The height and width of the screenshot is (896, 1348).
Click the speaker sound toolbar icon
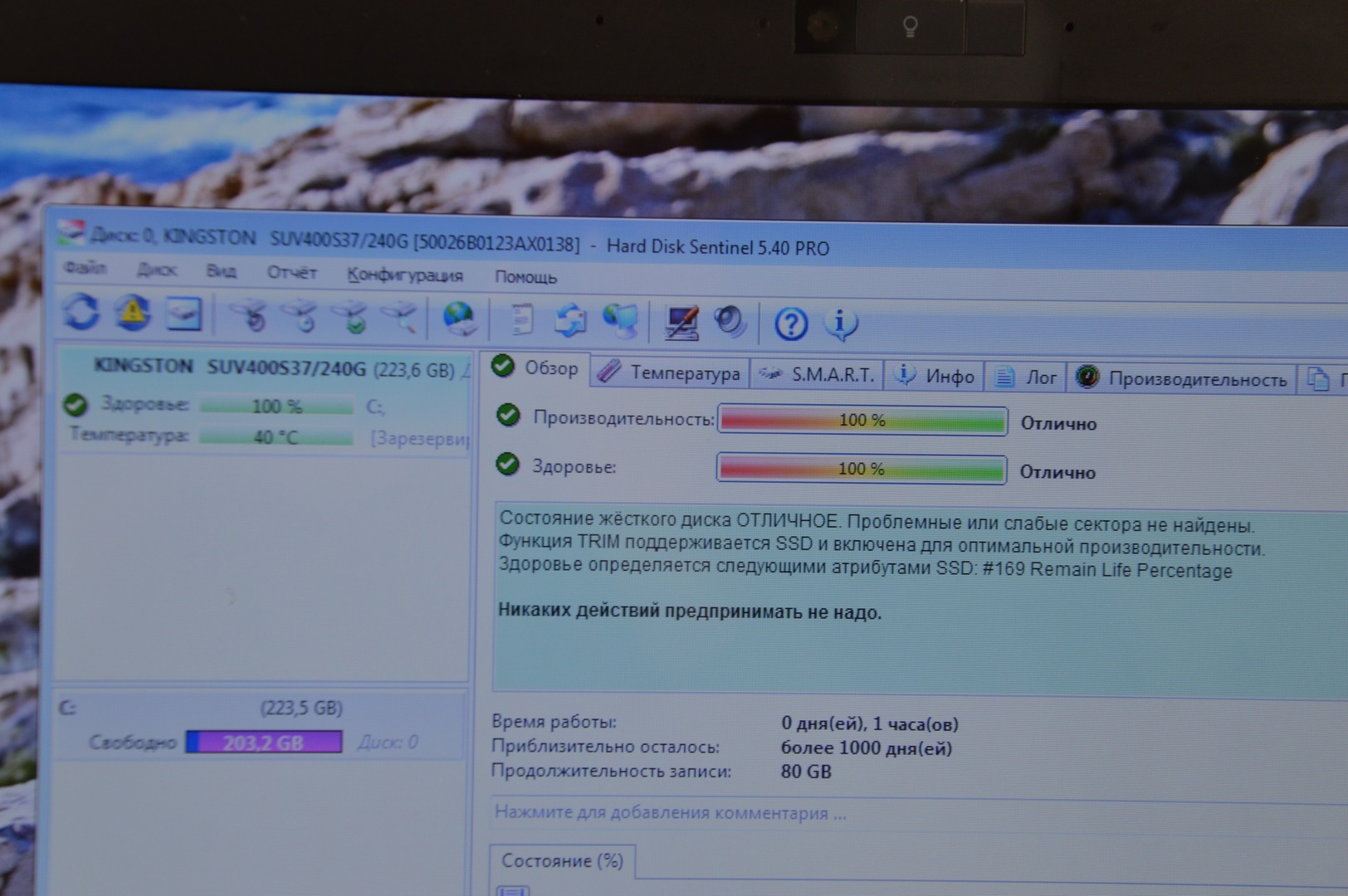point(730,323)
